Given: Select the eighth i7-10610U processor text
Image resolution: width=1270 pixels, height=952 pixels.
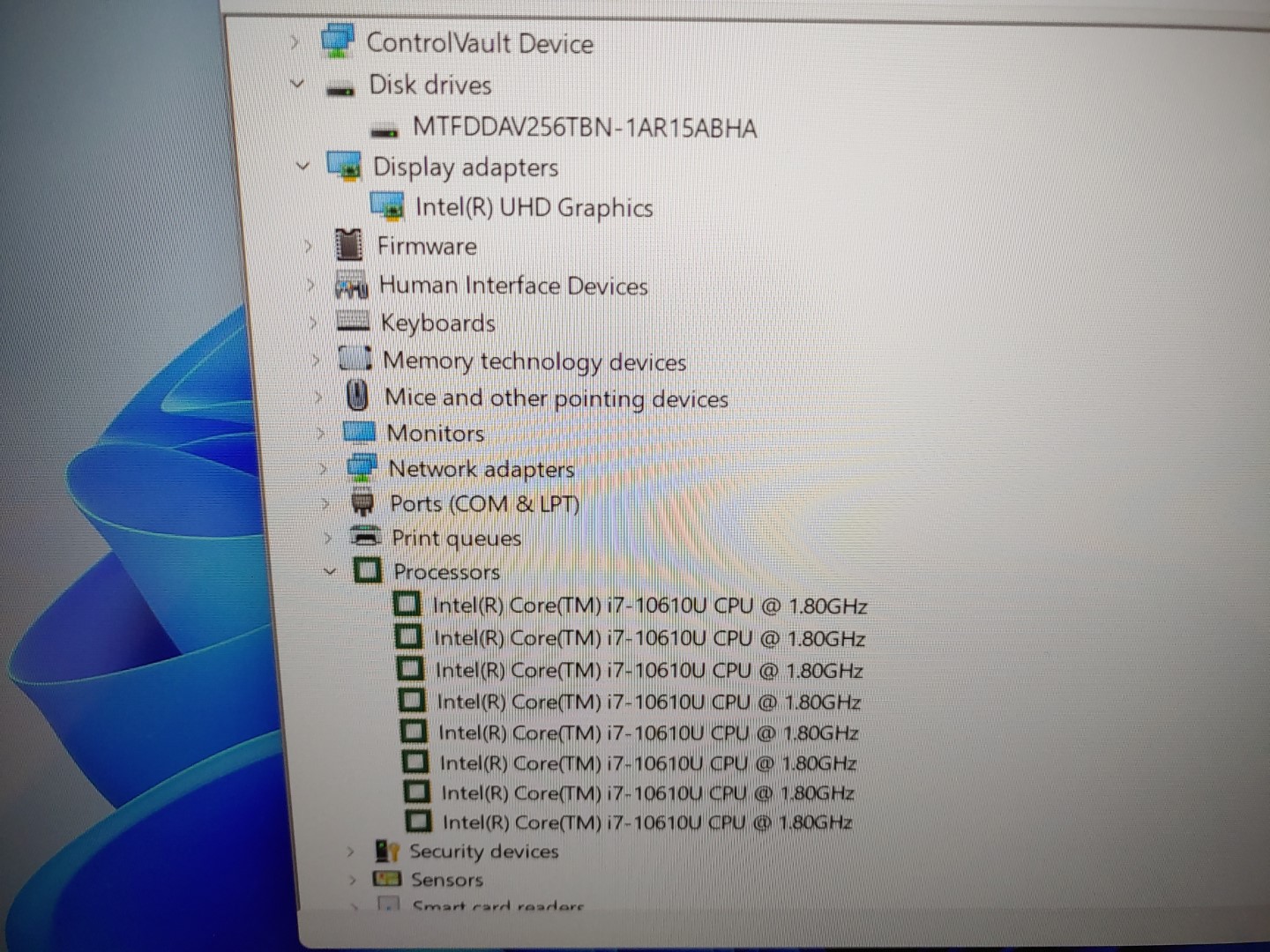Looking at the screenshot, I should (648, 822).
